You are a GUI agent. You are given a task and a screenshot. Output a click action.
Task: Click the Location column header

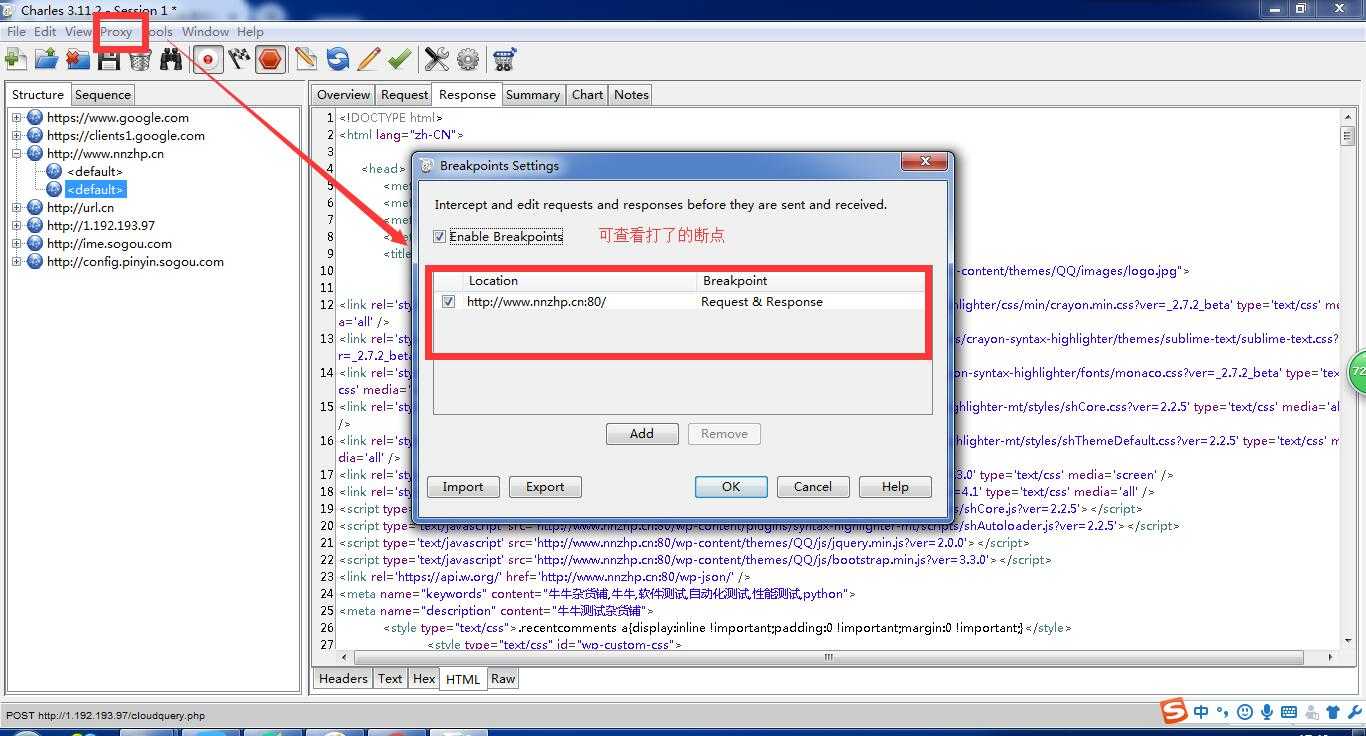click(579, 281)
